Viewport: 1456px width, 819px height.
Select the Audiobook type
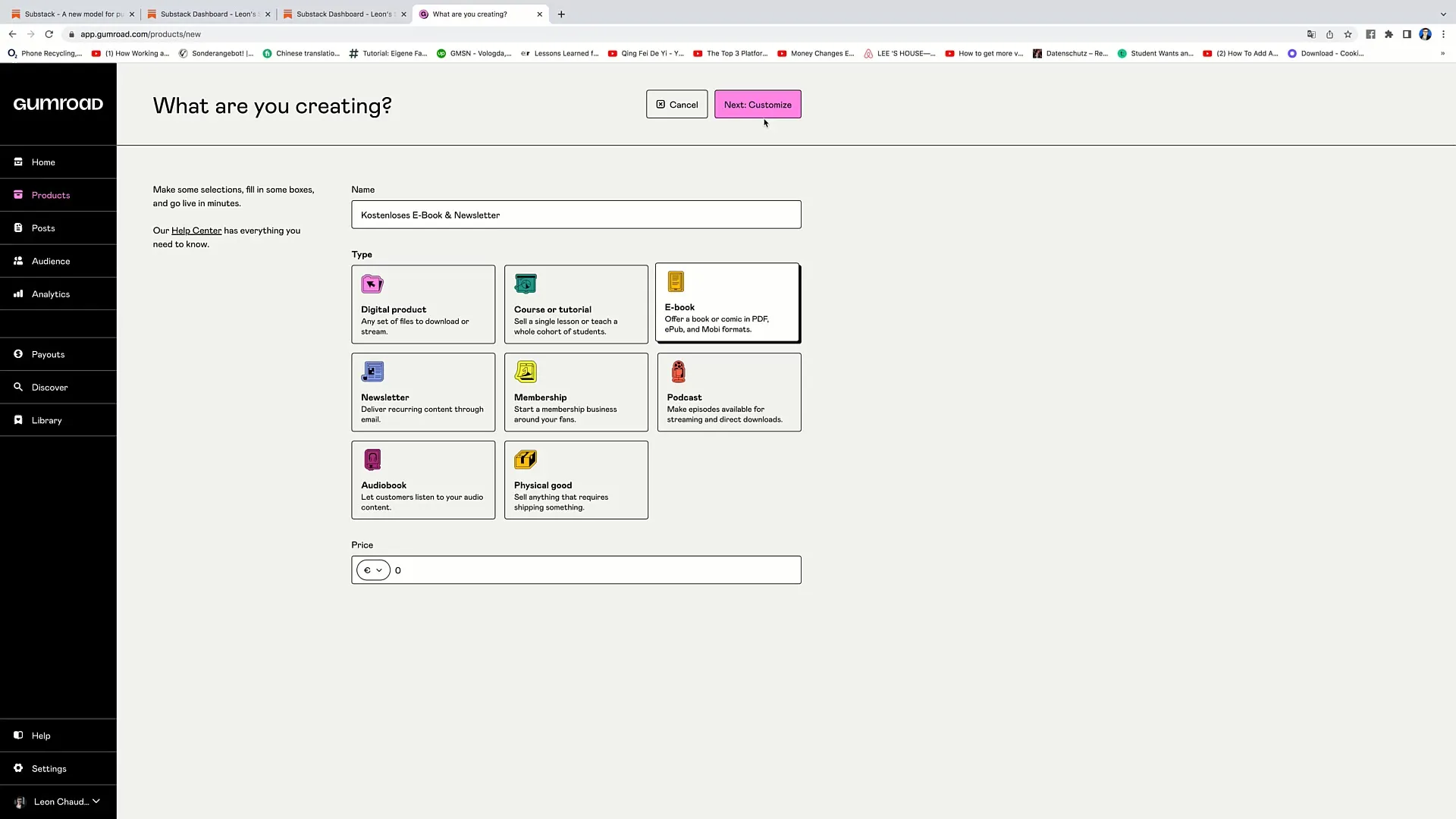click(423, 480)
